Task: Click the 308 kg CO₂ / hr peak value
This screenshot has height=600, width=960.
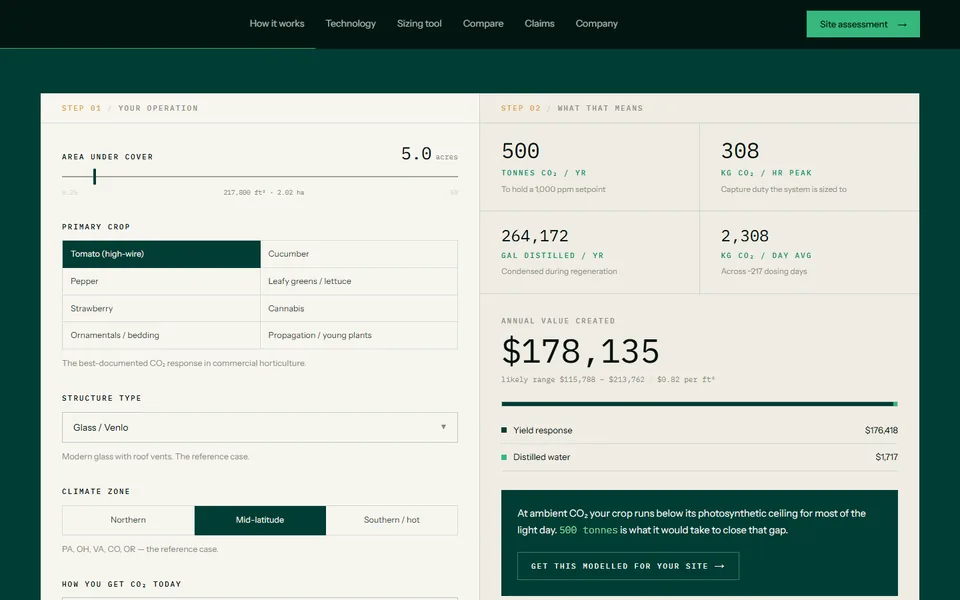Action: pyautogui.click(x=740, y=151)
